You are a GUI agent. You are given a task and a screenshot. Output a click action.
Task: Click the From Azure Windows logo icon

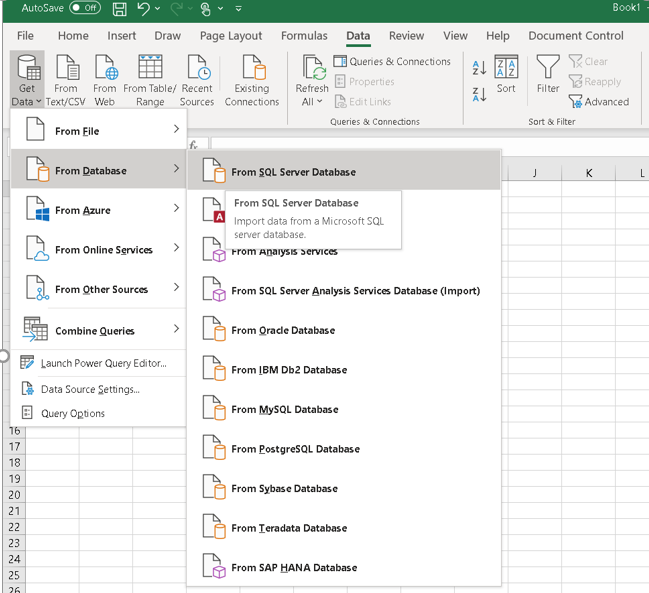click(x=43, y=214)
